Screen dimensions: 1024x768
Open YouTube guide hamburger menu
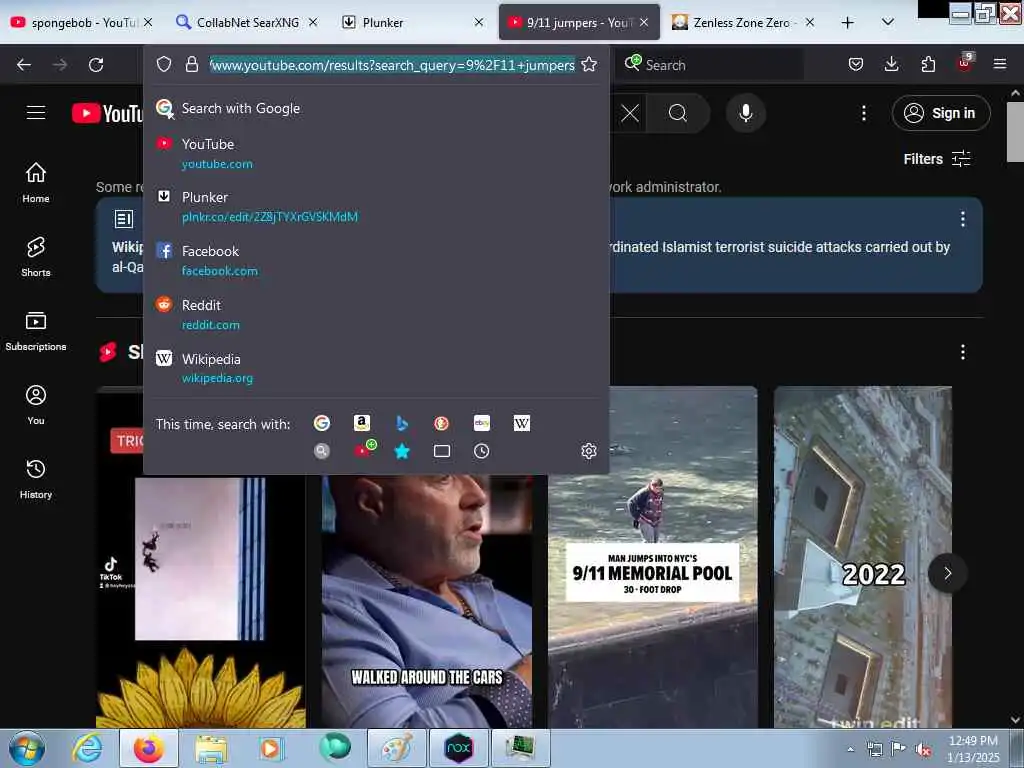pos(36,113)
